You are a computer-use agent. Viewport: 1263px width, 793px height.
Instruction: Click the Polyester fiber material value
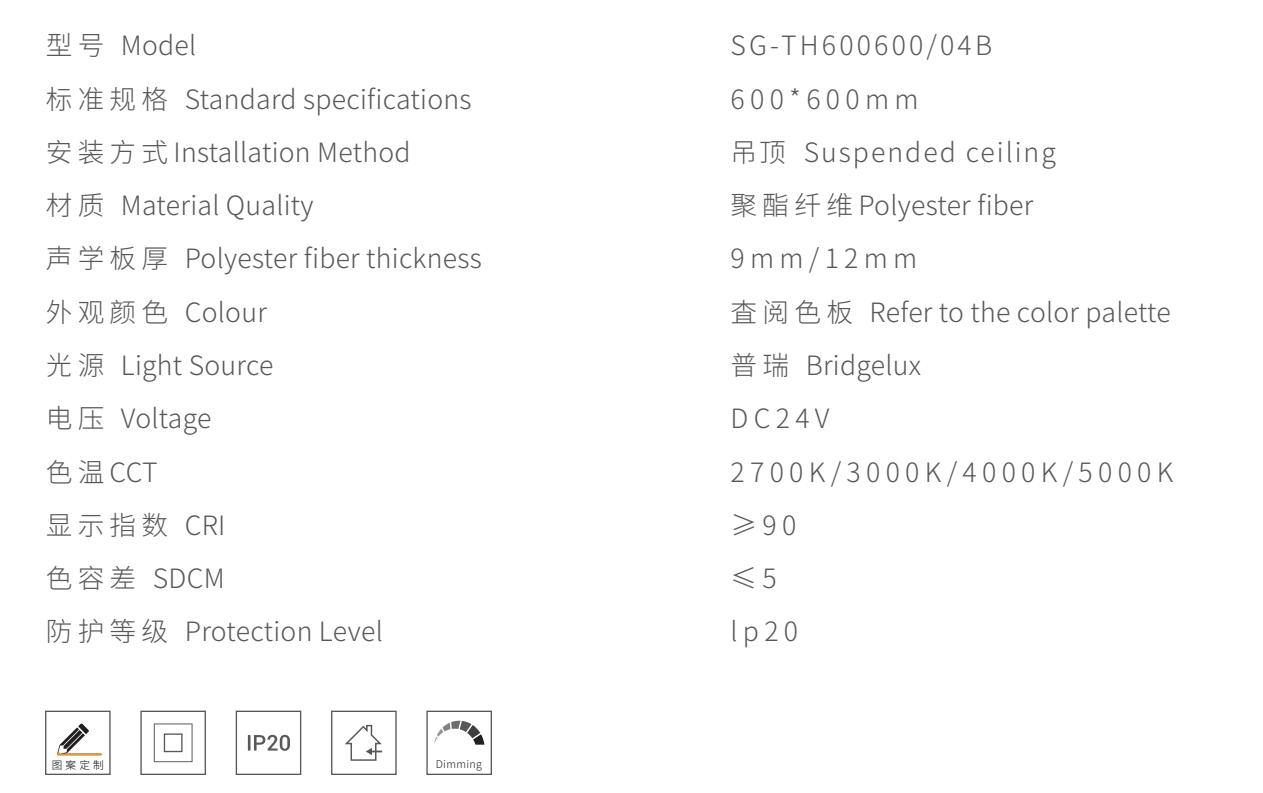945,207
